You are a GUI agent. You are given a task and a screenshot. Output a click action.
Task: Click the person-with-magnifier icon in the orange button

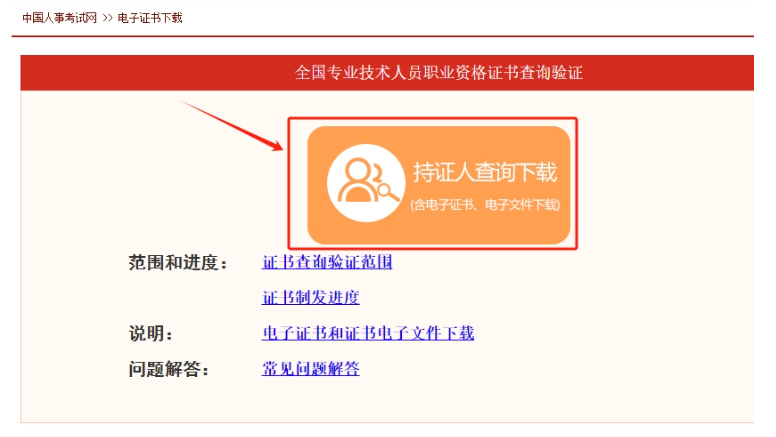[368, 180]
